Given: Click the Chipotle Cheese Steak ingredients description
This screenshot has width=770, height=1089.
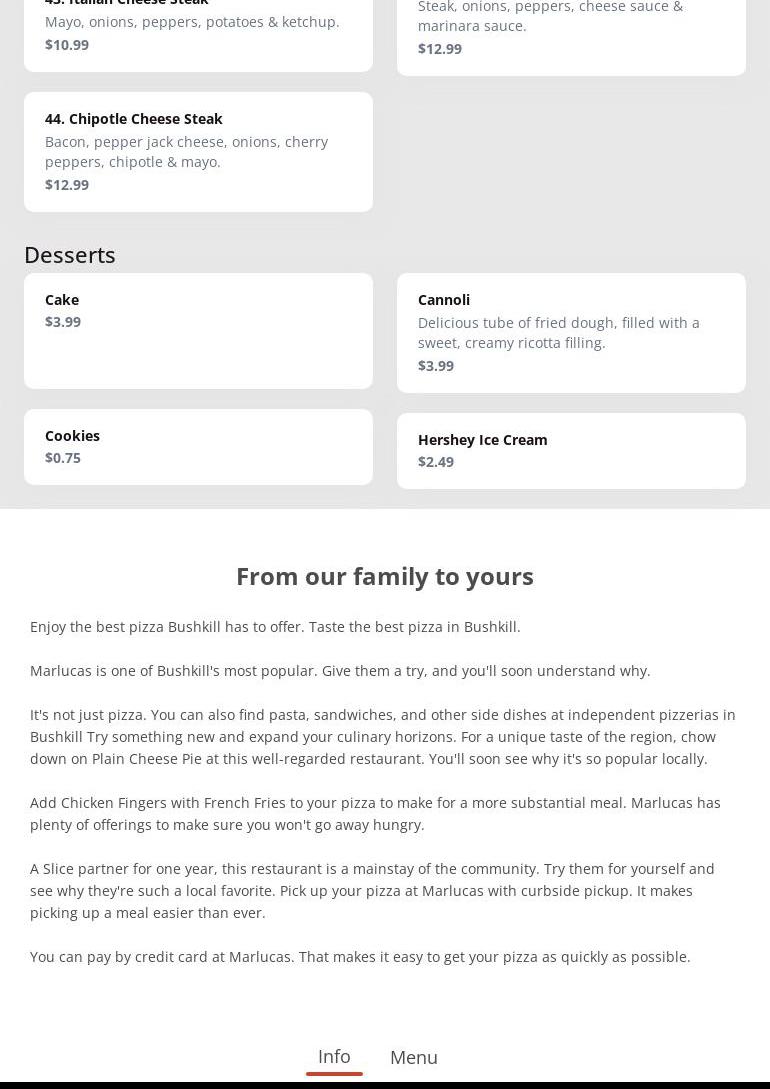Looking at the screenshot, I should click(186, 152).
